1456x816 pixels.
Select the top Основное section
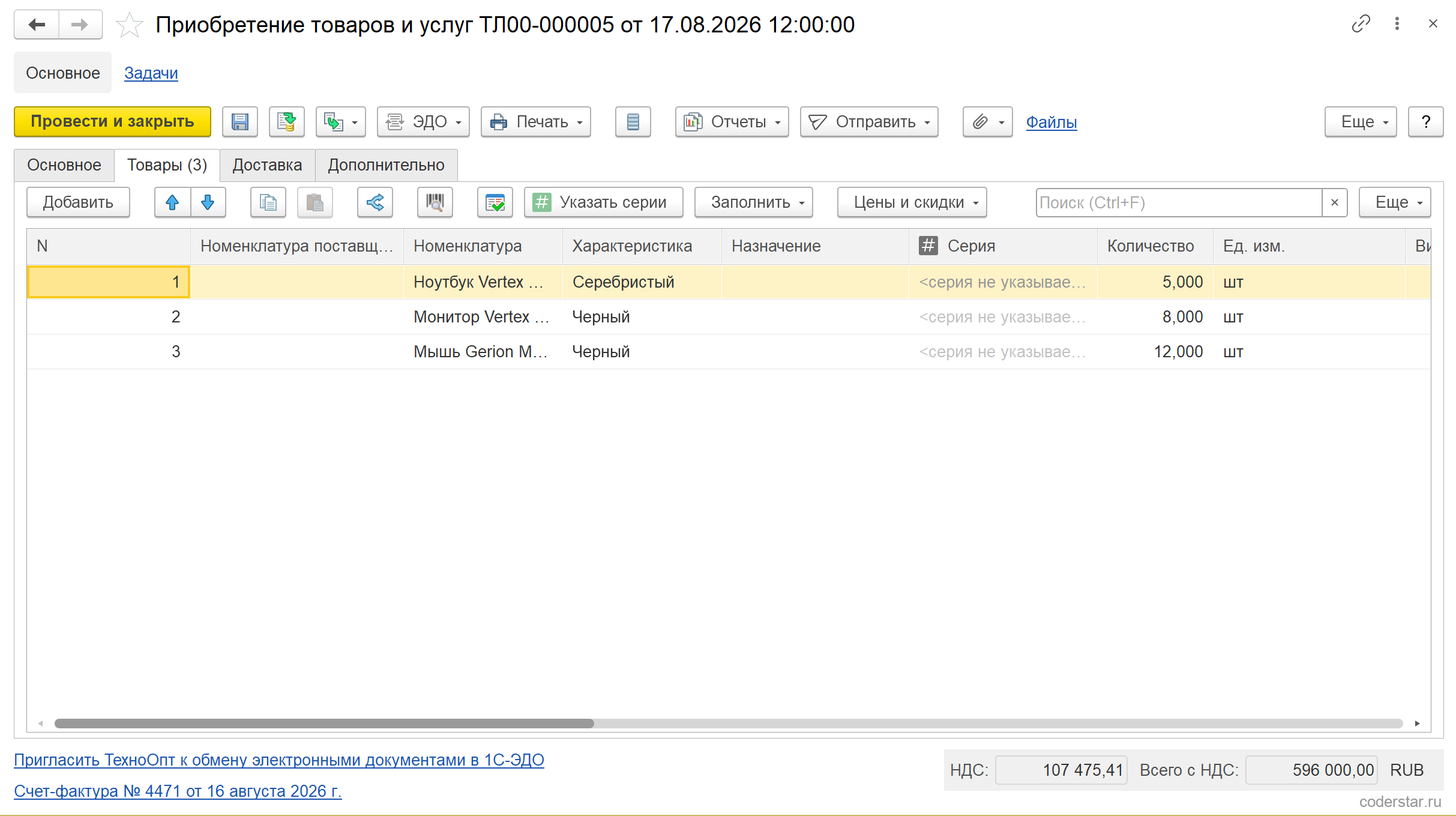click(63, 73)
